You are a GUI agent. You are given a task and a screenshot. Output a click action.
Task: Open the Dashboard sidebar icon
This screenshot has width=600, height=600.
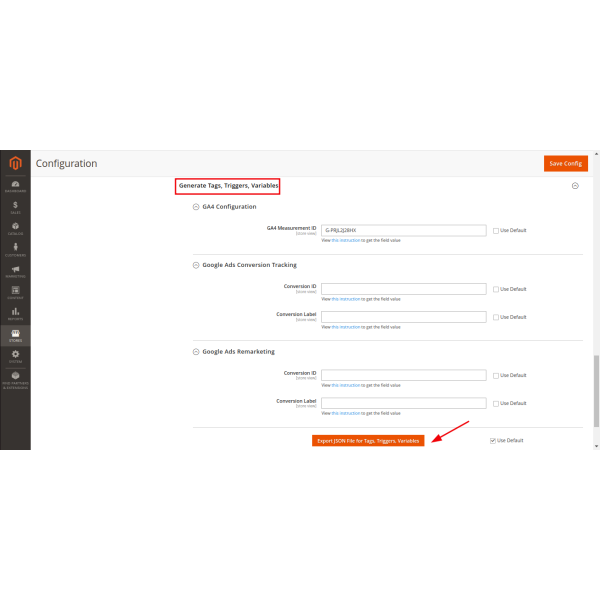[15, 186]
